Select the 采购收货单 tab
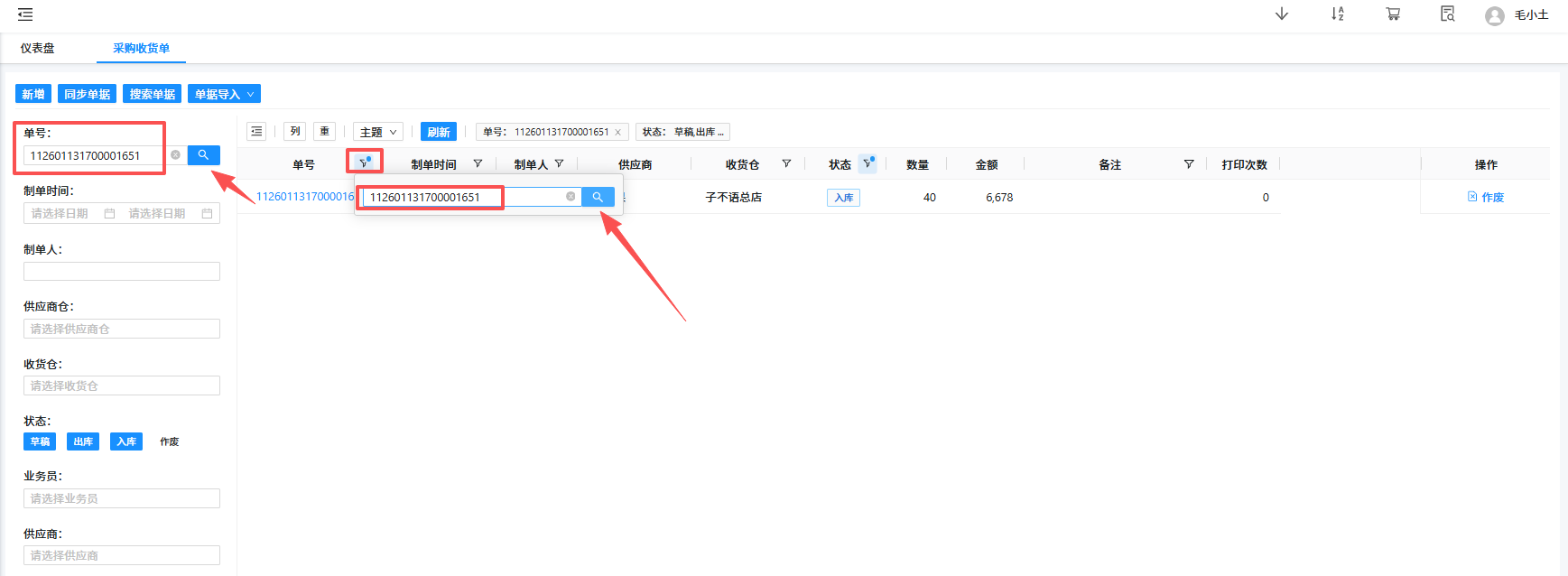The image size is (1568, 576). pyautogui.click(x=141, y=49)
